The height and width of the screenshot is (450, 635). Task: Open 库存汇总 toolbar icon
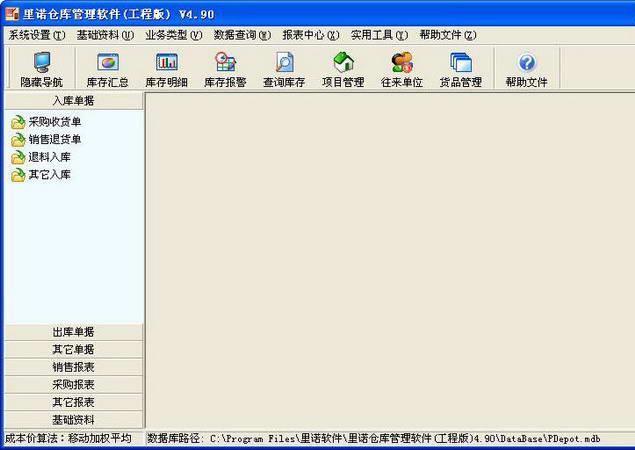pyautogui.click(x=108, y=62)
